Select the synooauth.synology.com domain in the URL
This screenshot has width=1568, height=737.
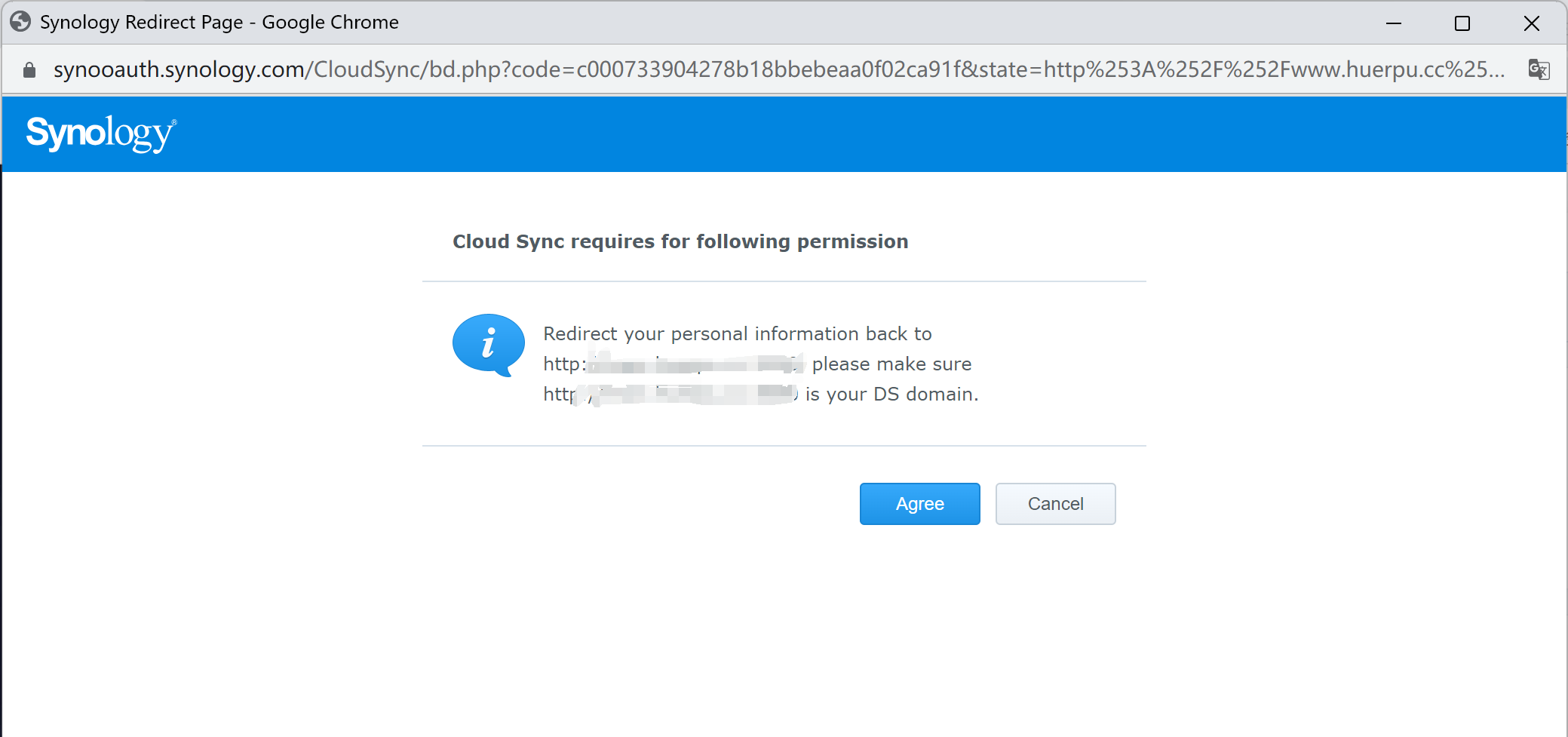179,69
